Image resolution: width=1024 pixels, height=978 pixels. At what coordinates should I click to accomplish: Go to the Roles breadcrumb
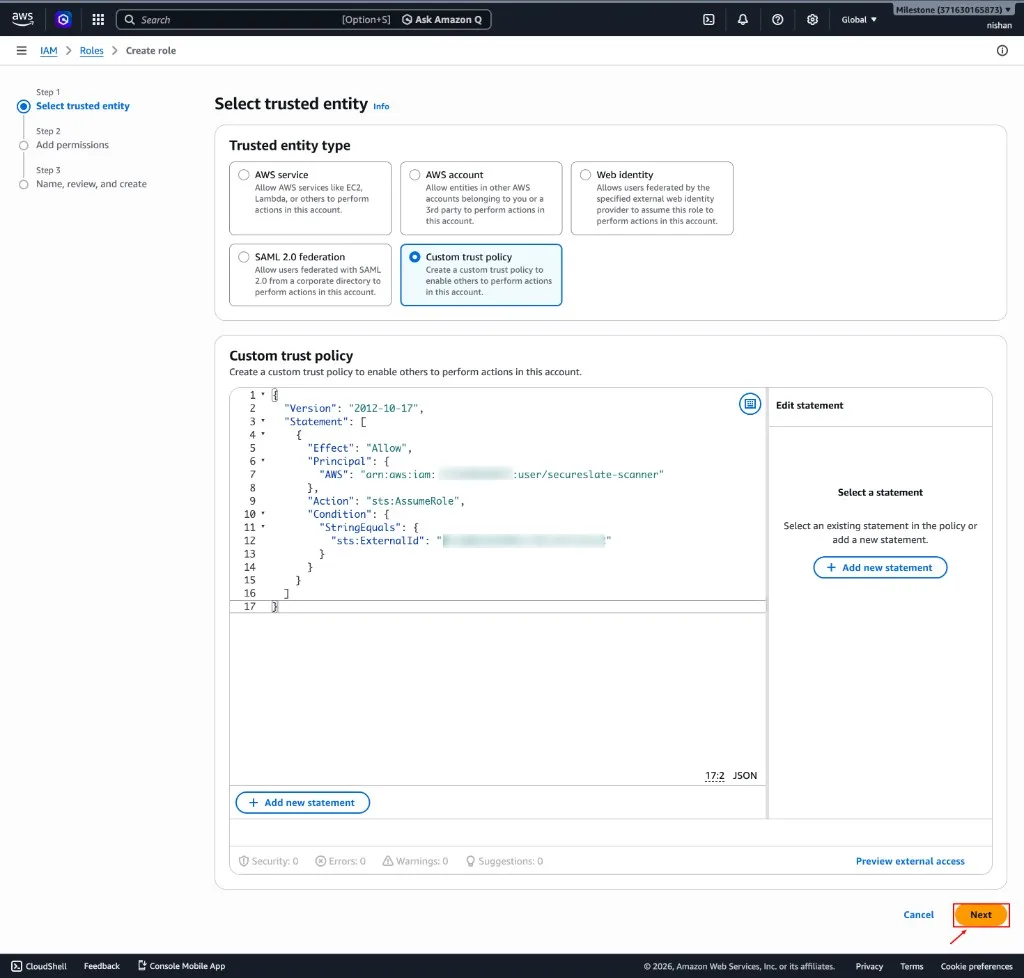91,50
